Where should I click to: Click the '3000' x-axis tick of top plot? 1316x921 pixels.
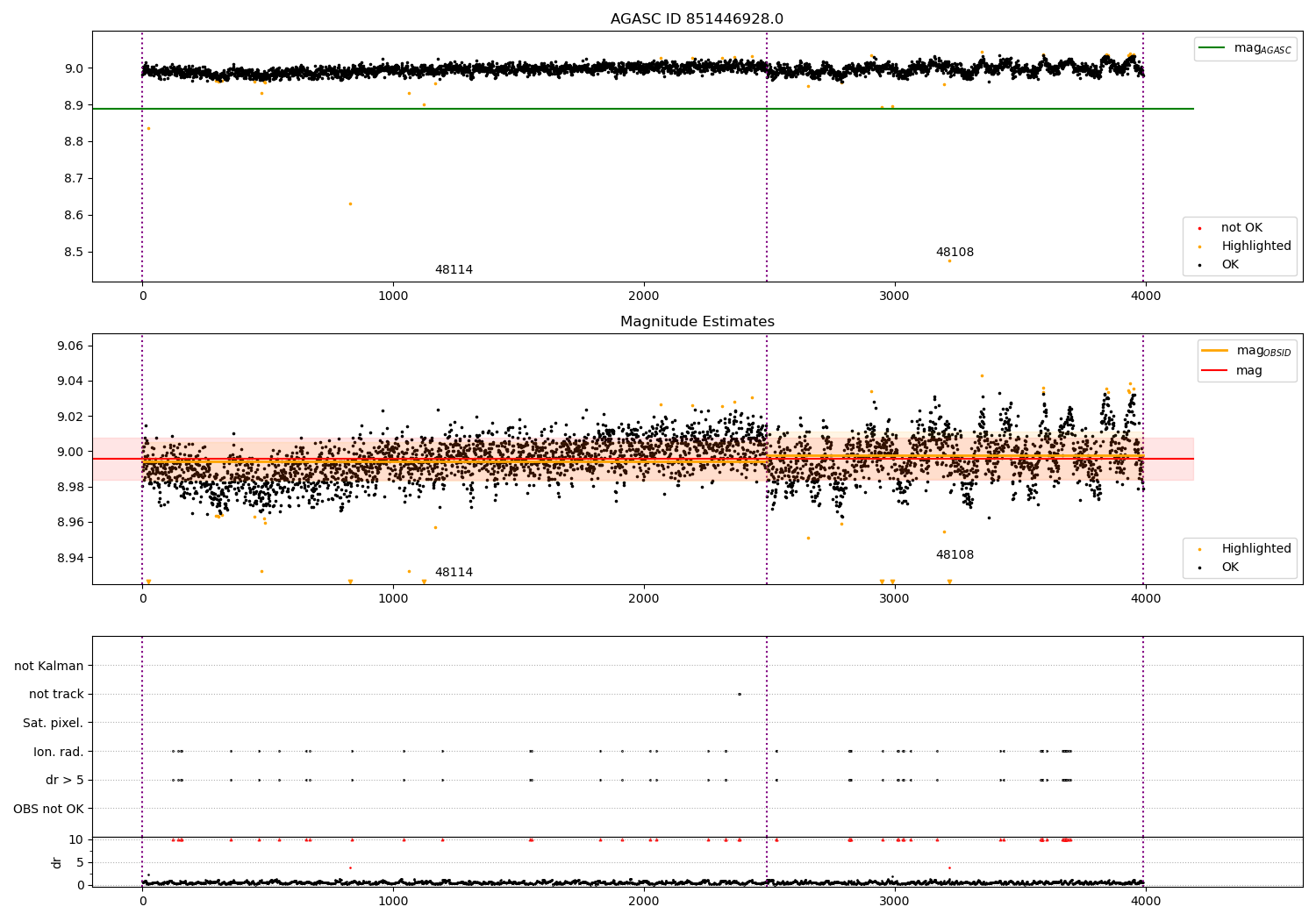pyautogui.click(x=895, y=296)
